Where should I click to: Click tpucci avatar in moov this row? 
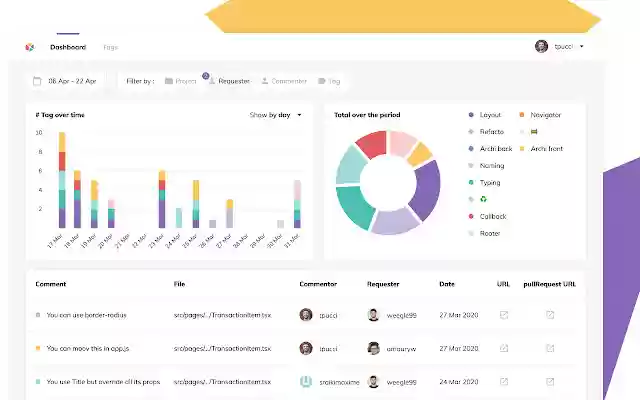306,348
